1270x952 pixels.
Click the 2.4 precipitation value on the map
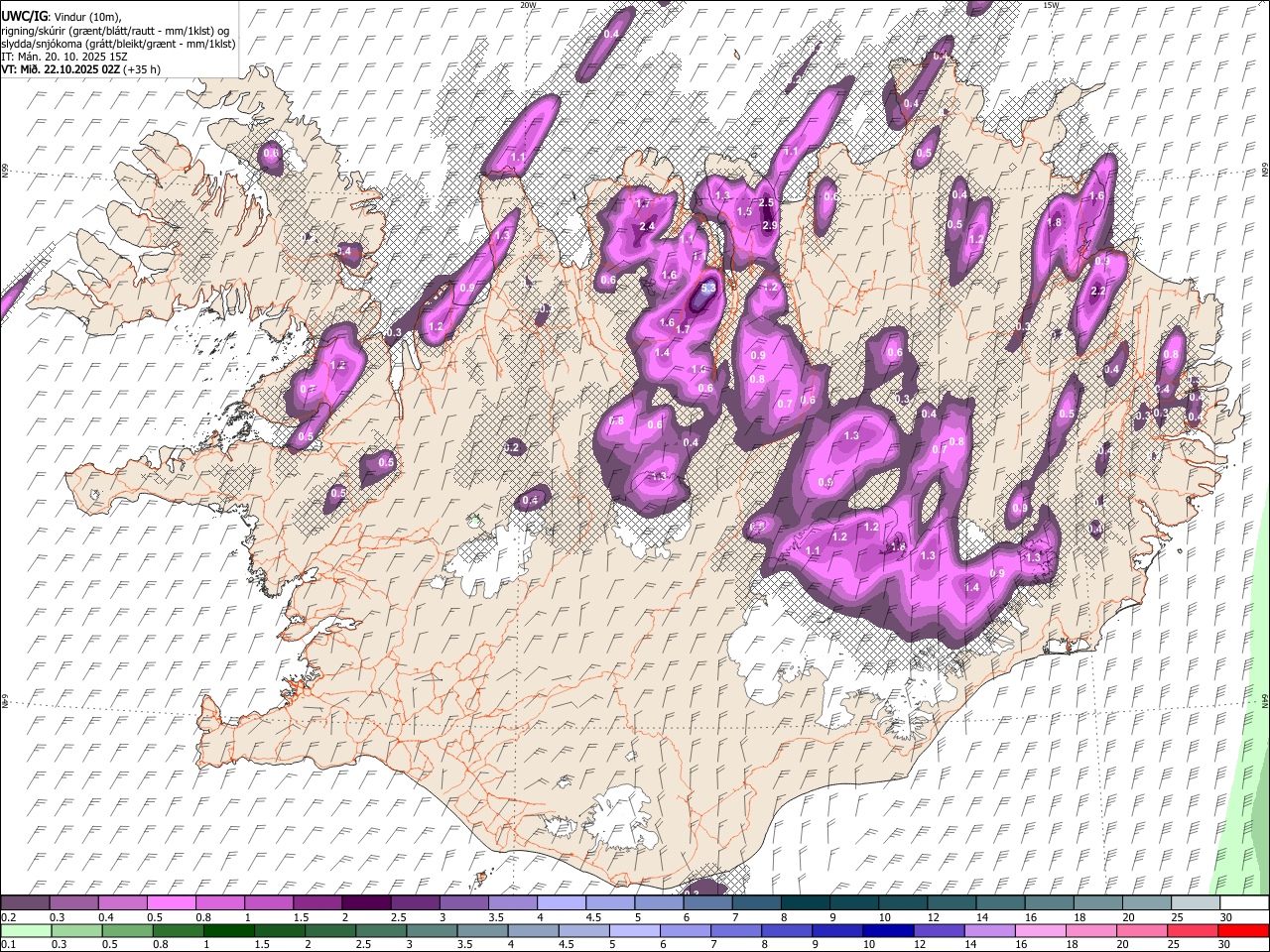tap(647, 226)
